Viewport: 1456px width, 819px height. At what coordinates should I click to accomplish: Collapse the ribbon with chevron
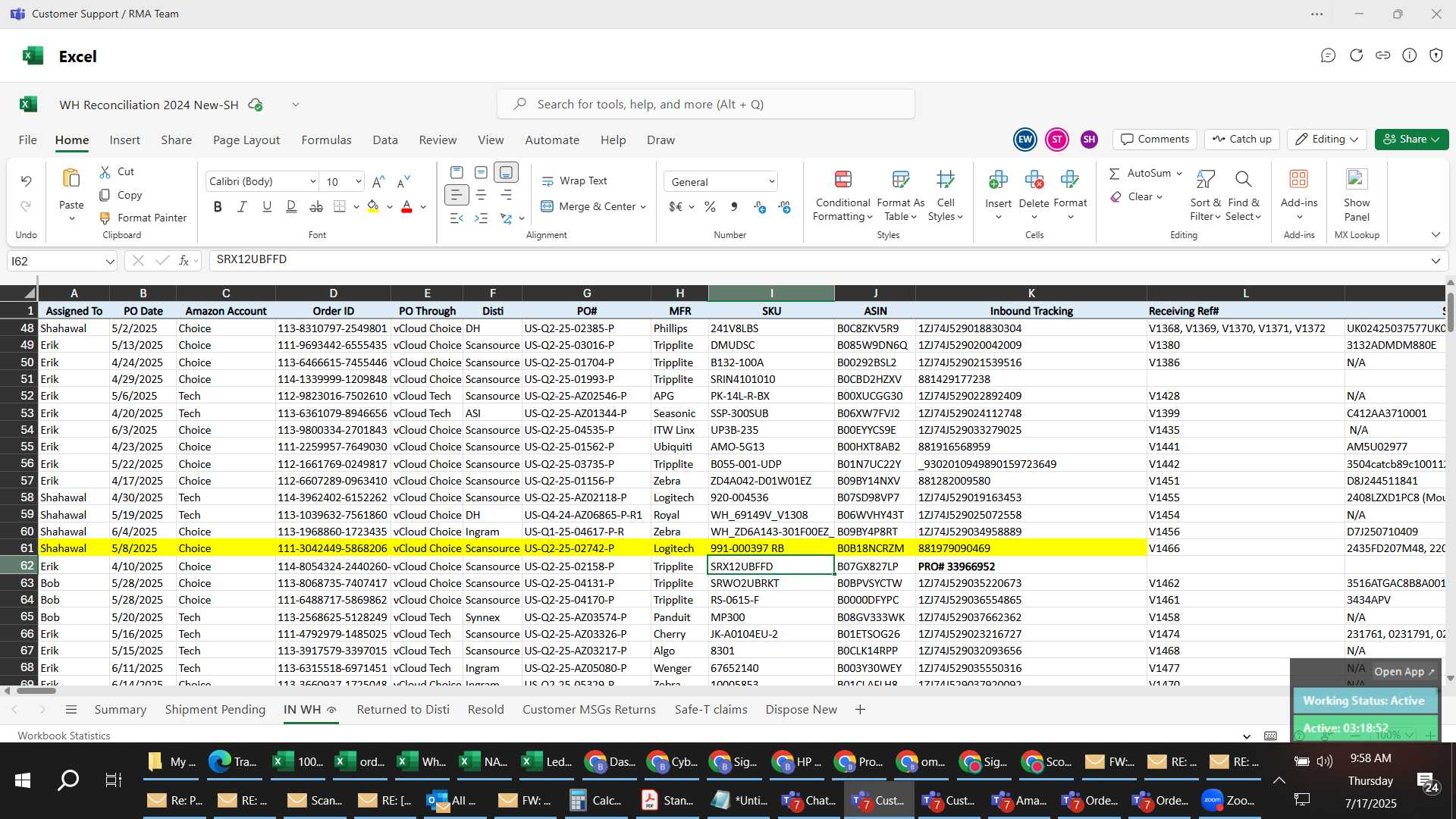(1435, 234)
